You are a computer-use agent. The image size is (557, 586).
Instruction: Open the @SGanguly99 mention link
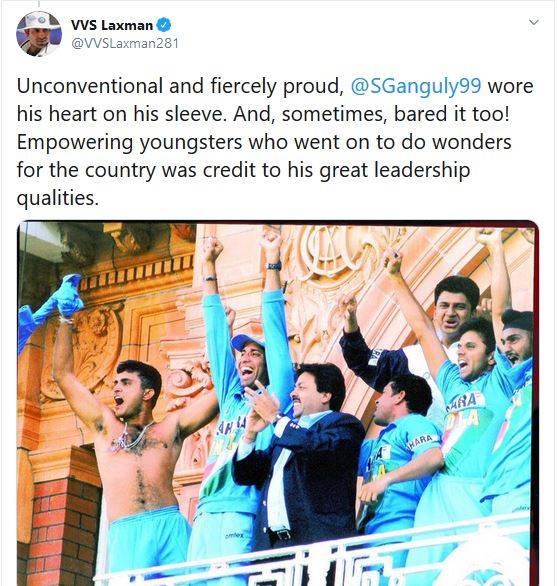(416, 86)
